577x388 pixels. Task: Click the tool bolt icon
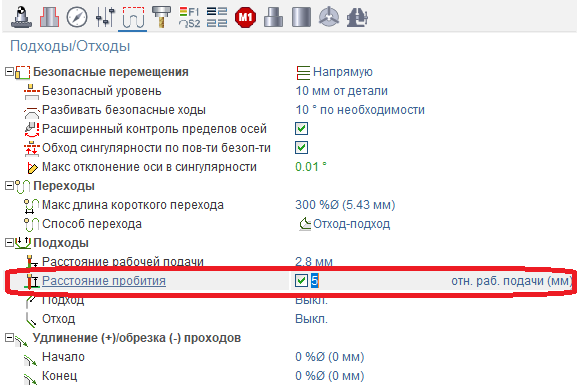click(161, 17)
